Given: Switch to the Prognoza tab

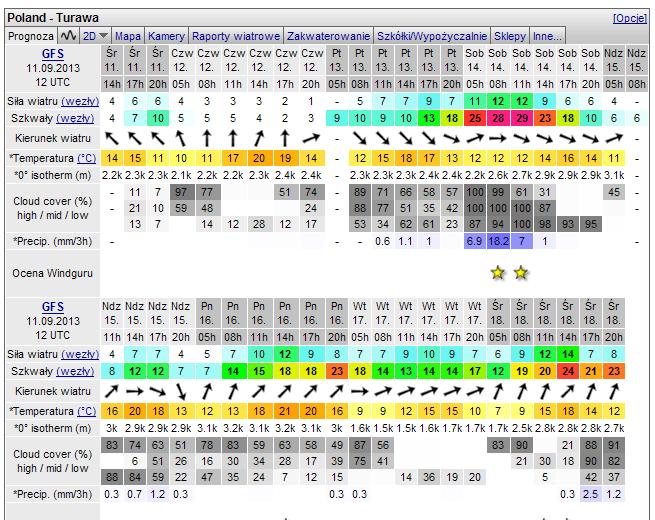Looking at the screenshot, I should [31, 36].
